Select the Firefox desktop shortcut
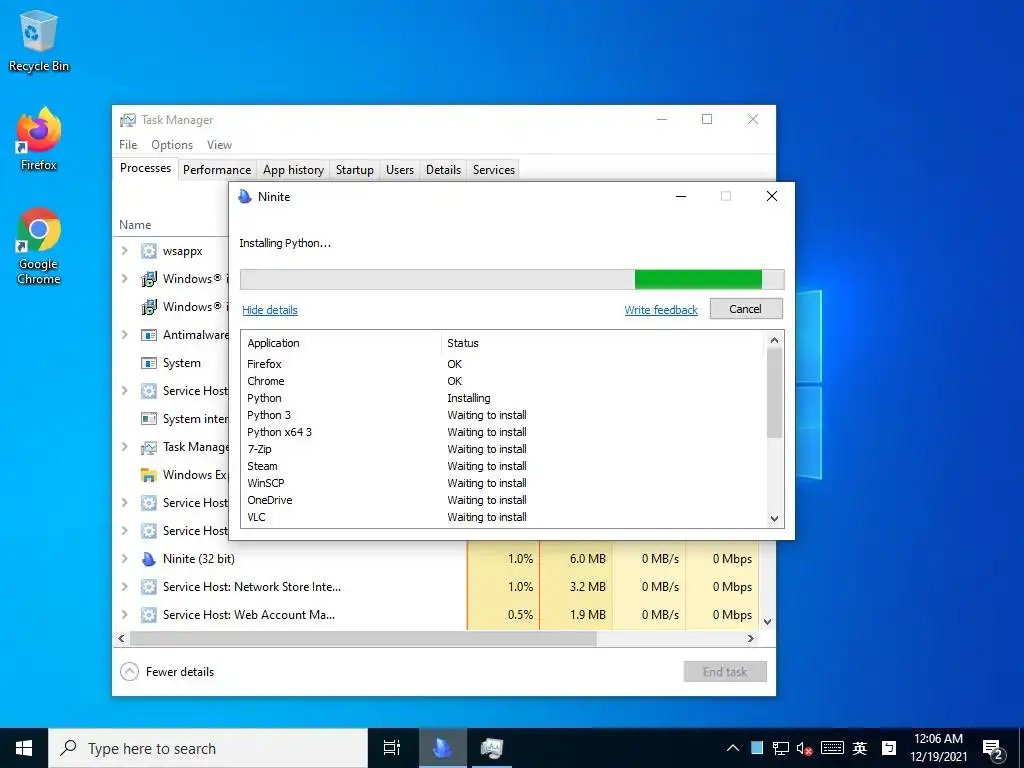This screenshot has height=768, width=1024. 39,139
